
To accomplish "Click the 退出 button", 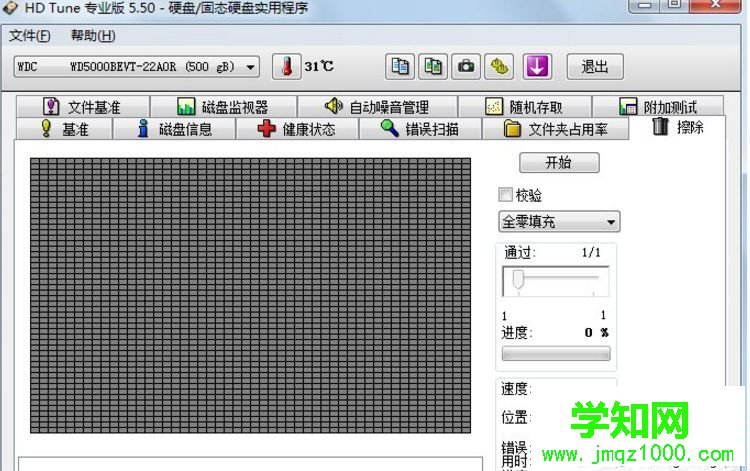I will [x=595, y=66].
